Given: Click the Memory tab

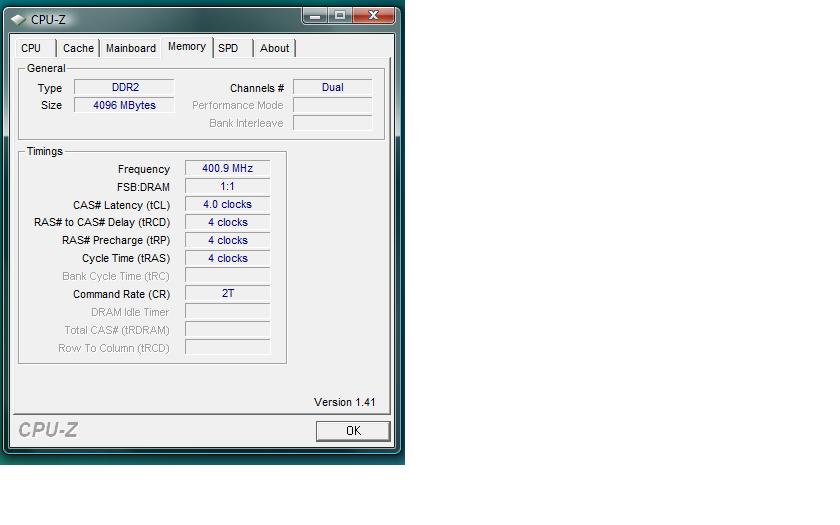Looking at the screenshot, I should click(x=187, y=47).
